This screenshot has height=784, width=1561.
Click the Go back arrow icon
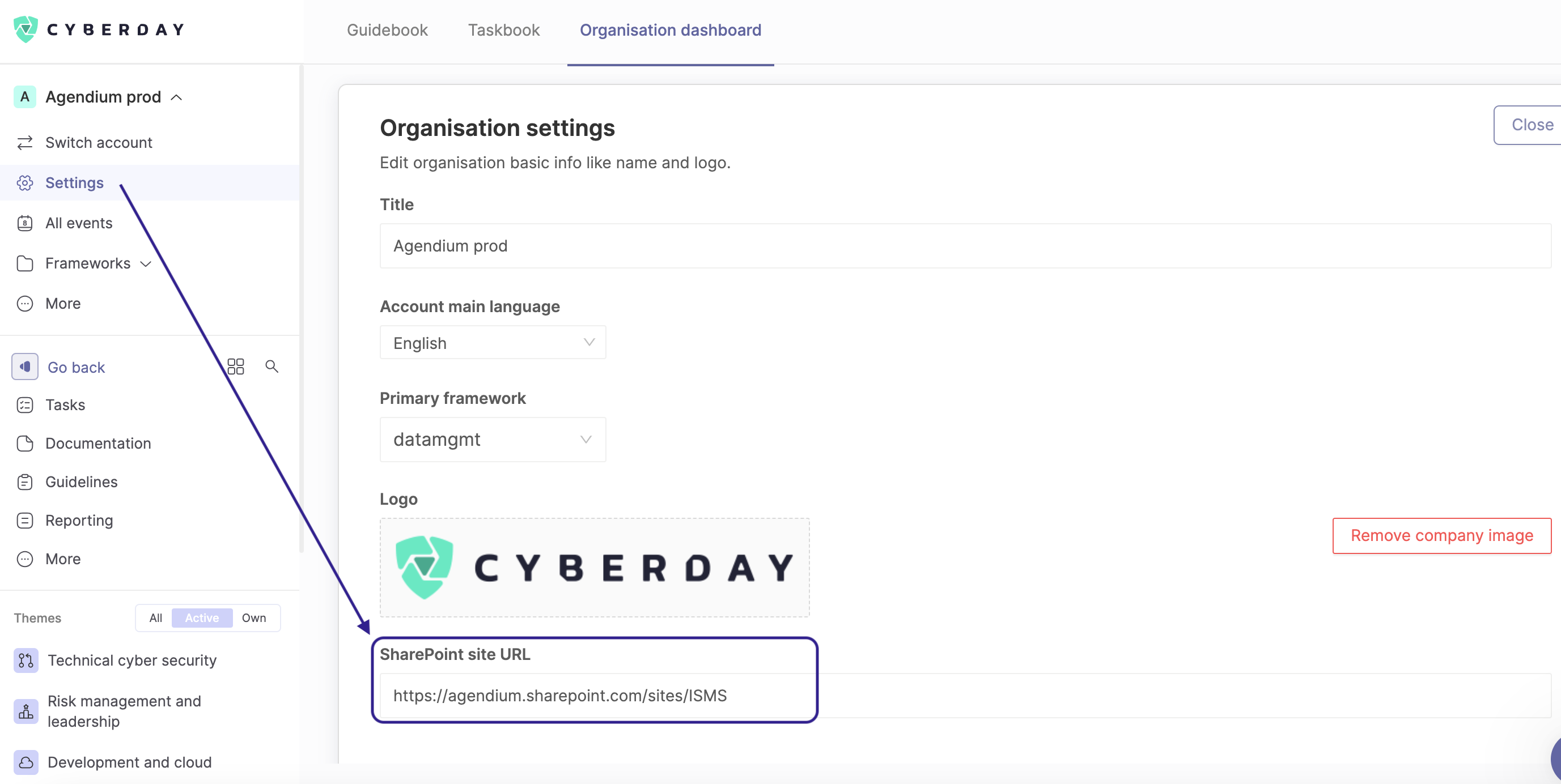[25, 367]
